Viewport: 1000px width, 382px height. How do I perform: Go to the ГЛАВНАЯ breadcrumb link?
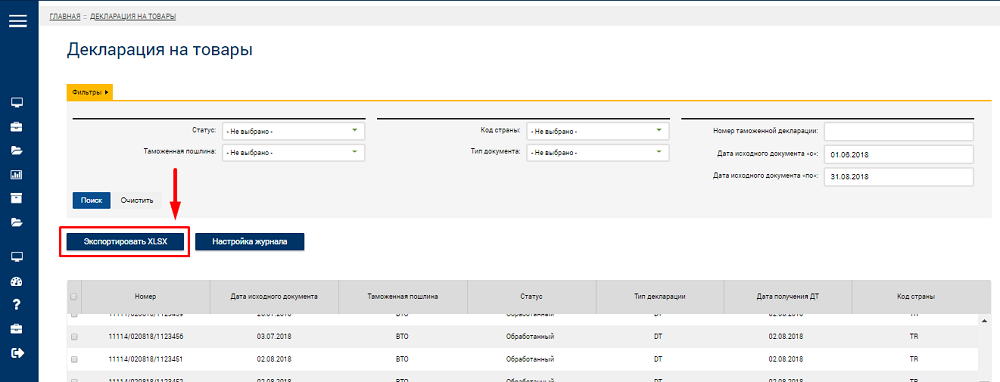tap(64, 17)
